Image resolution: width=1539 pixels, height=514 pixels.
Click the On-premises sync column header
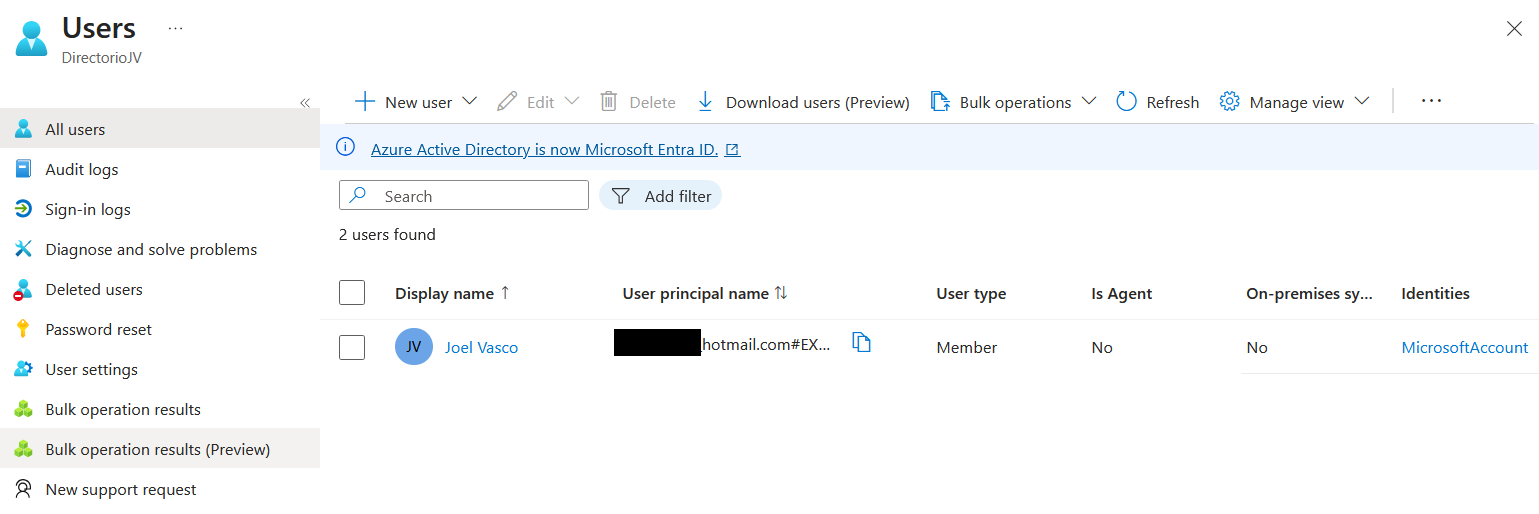click(x=1309, y=293)
